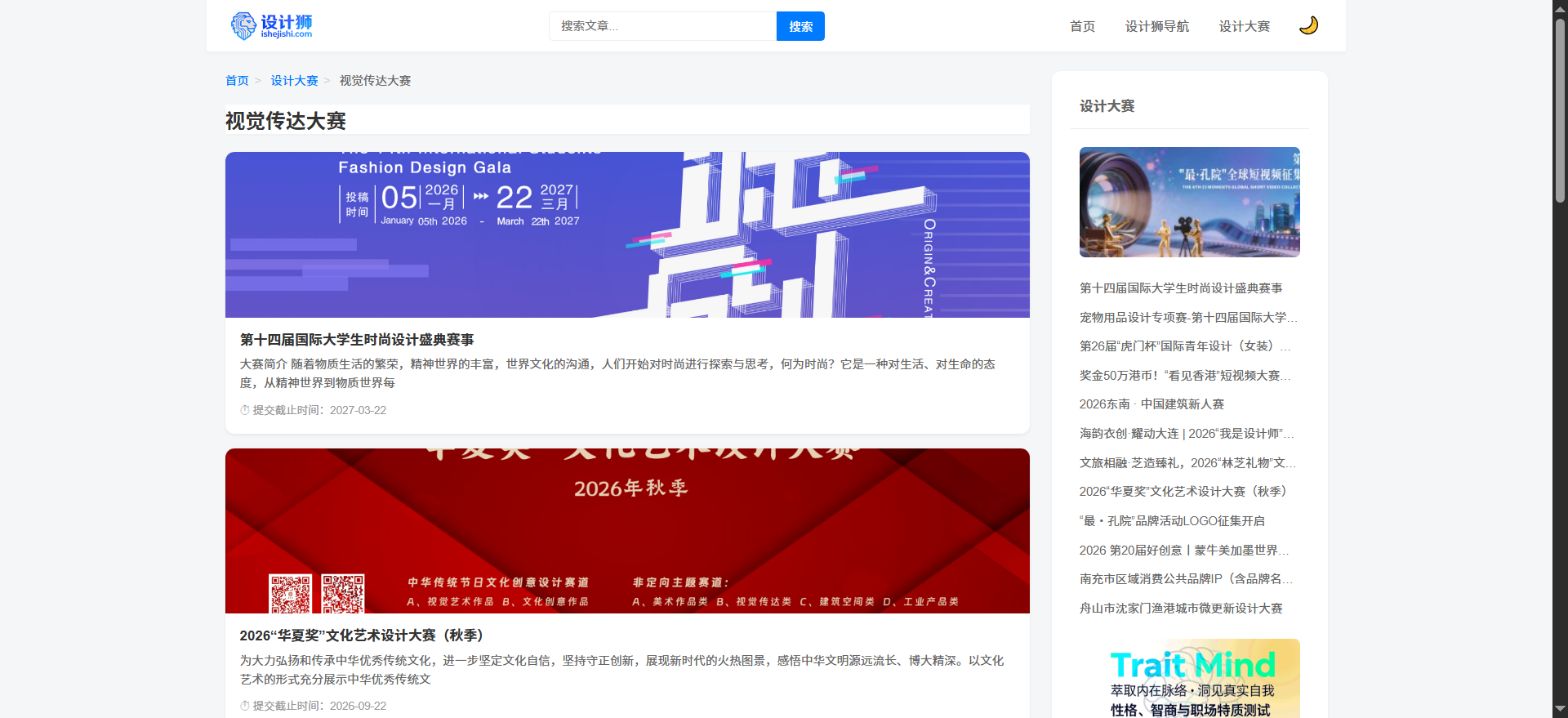
Task: Click the clock icon beside 2026-09-22 deadline
Action: tap(245, 706)
